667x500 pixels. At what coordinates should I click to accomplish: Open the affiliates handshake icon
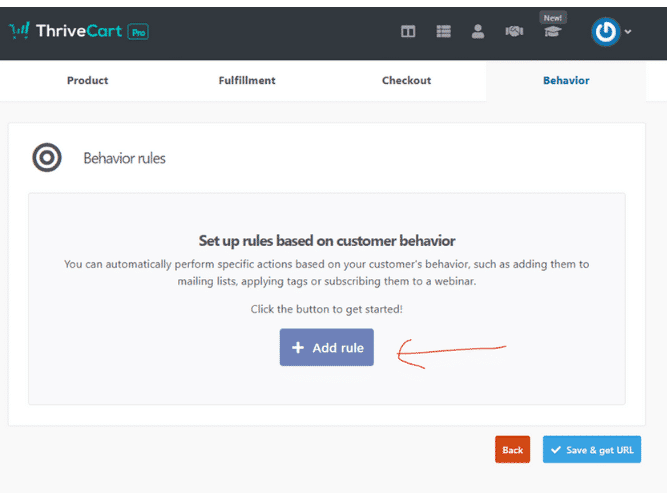514,31
